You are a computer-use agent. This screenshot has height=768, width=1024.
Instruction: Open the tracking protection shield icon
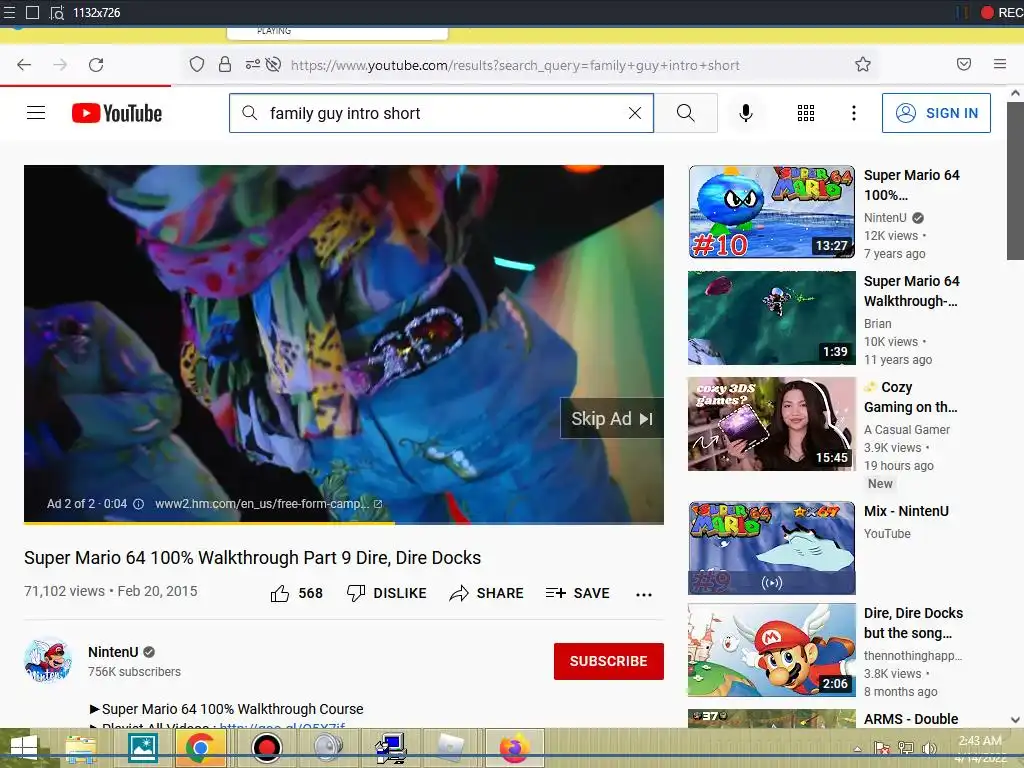click(x=197, y=64)
